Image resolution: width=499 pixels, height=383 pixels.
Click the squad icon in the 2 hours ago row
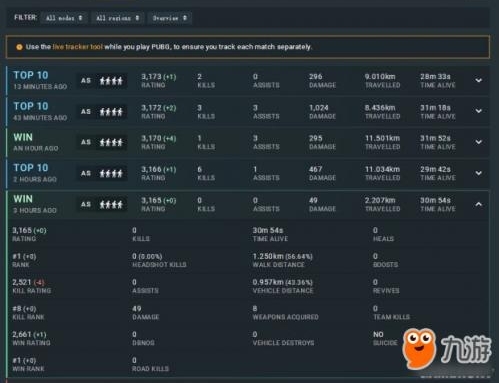[x=111, y=174]
